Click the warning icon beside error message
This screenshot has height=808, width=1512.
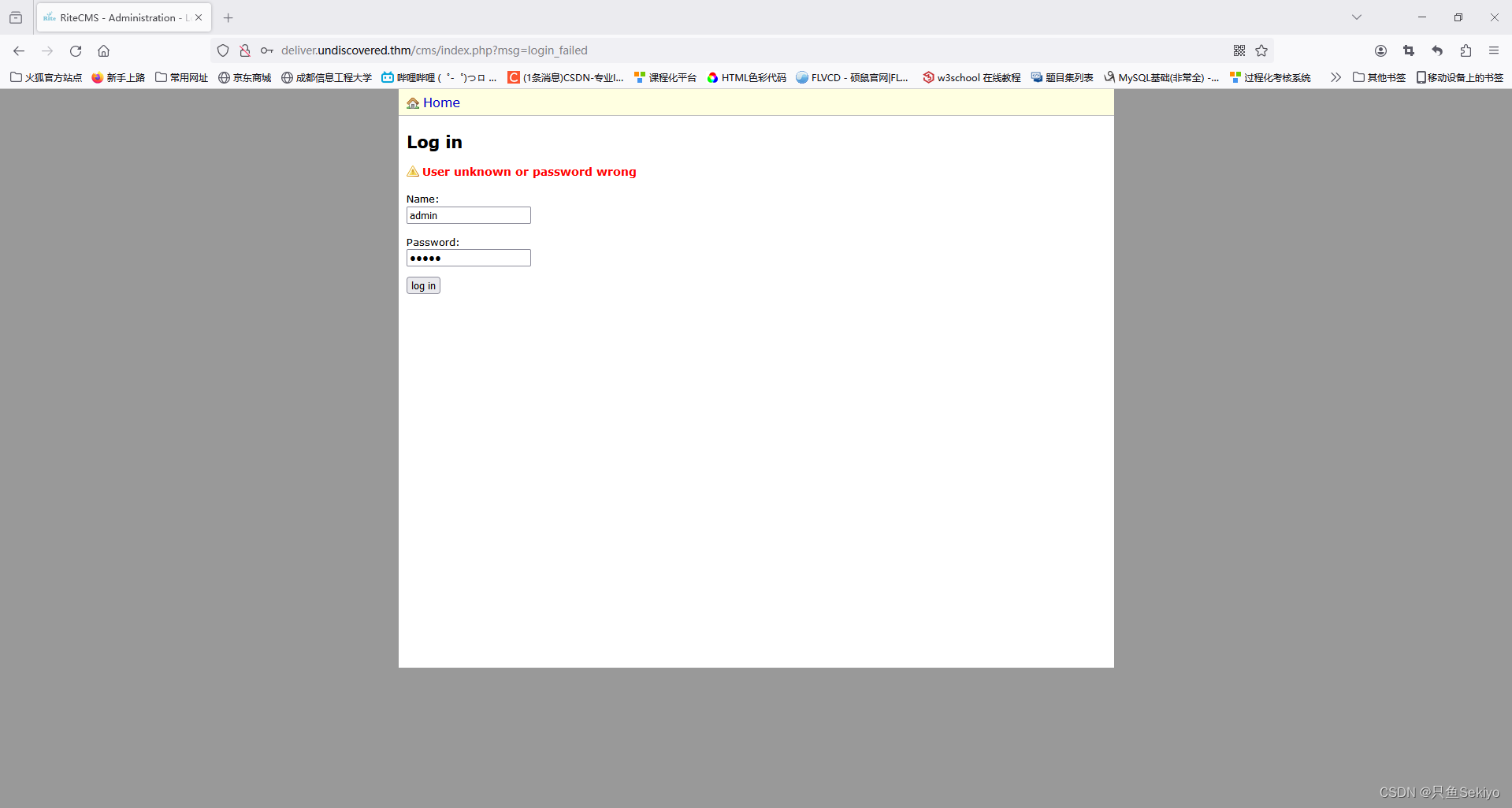413,171
